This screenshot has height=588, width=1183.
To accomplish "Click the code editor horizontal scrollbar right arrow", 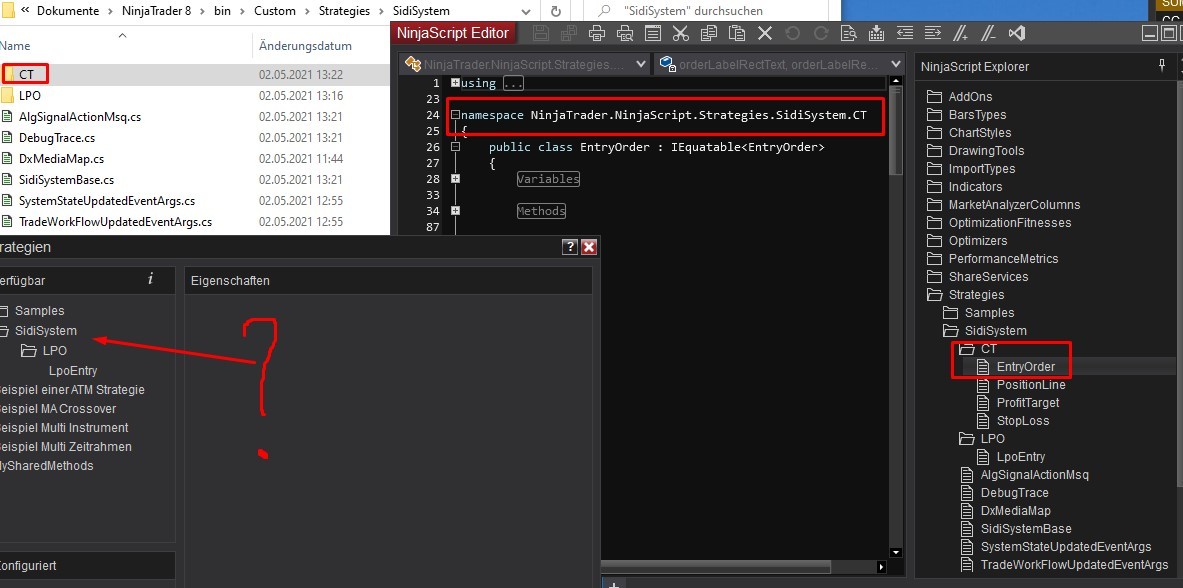I will coord(880,567).
